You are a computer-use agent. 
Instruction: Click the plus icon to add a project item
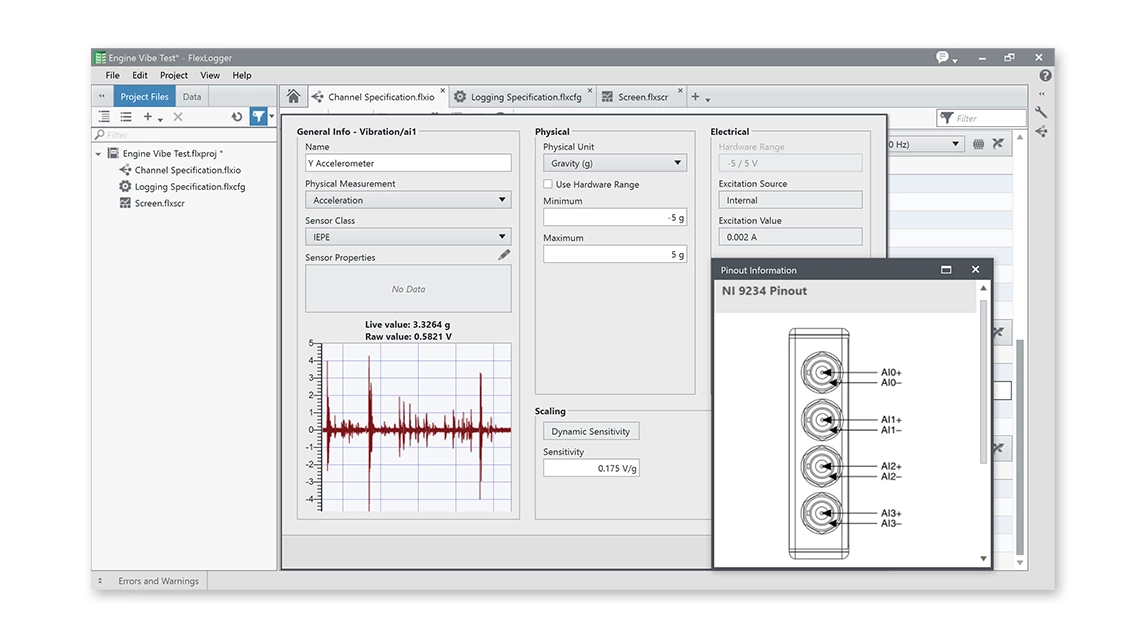point(148,116)
